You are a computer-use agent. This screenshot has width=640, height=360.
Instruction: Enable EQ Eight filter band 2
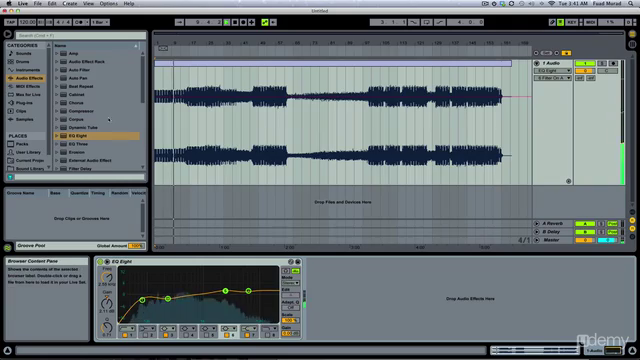[x=145, y=335]
